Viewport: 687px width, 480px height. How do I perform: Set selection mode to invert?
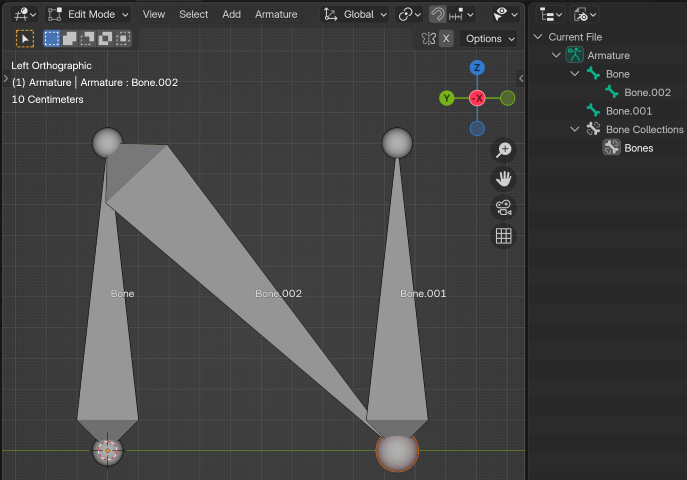click(106, 39)
